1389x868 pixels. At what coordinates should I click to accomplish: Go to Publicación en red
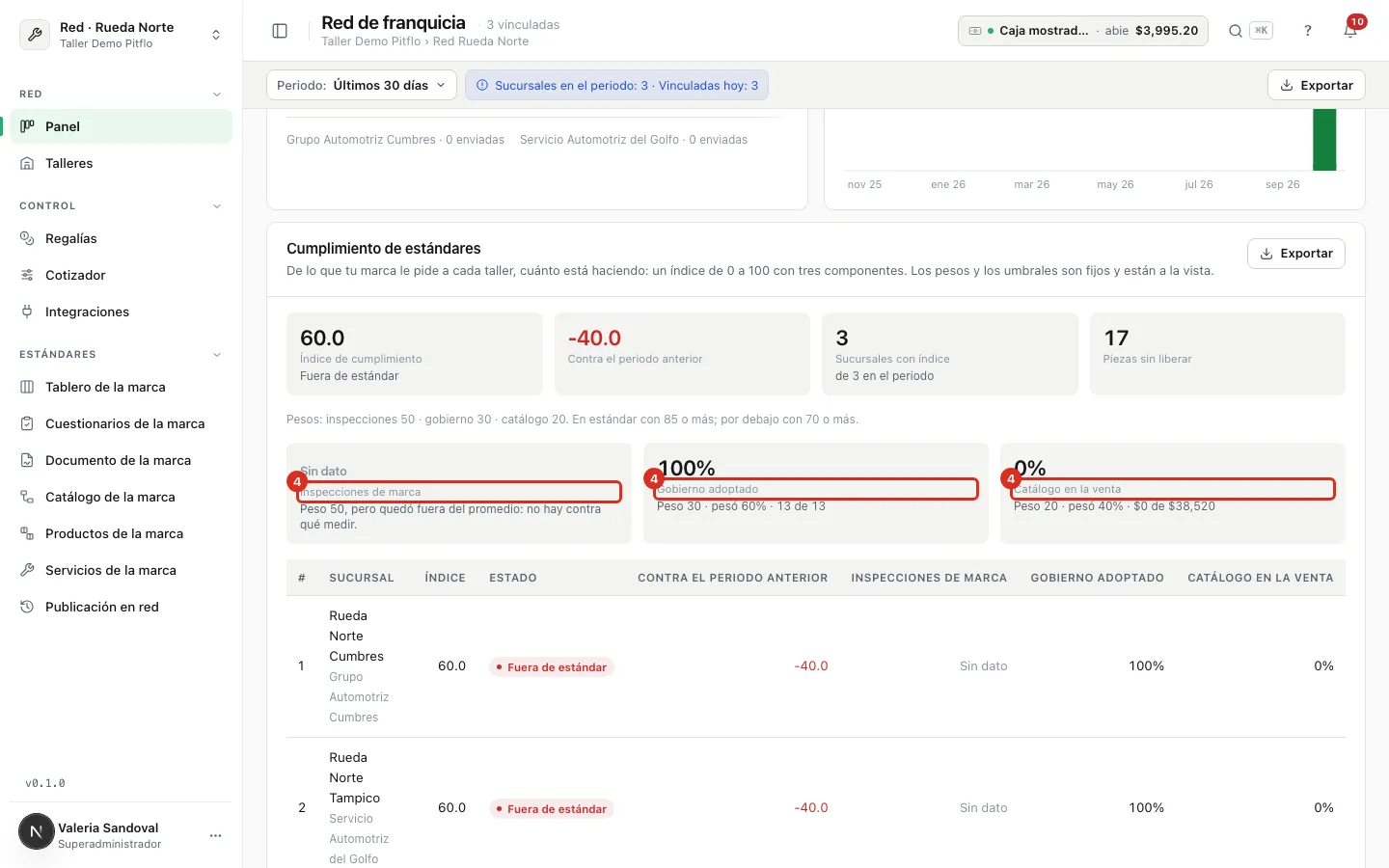pyautogui.click(x=122, y=607)
